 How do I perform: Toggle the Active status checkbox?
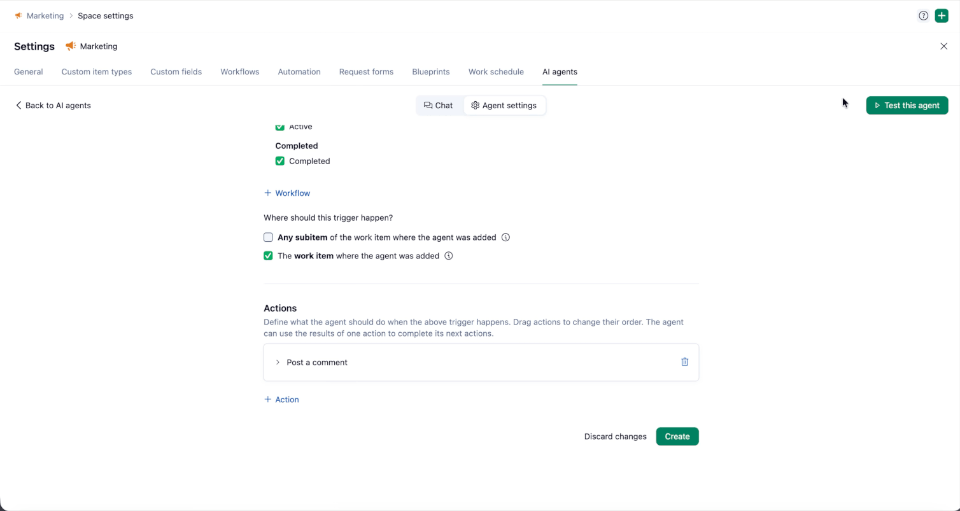pos(280,127)
